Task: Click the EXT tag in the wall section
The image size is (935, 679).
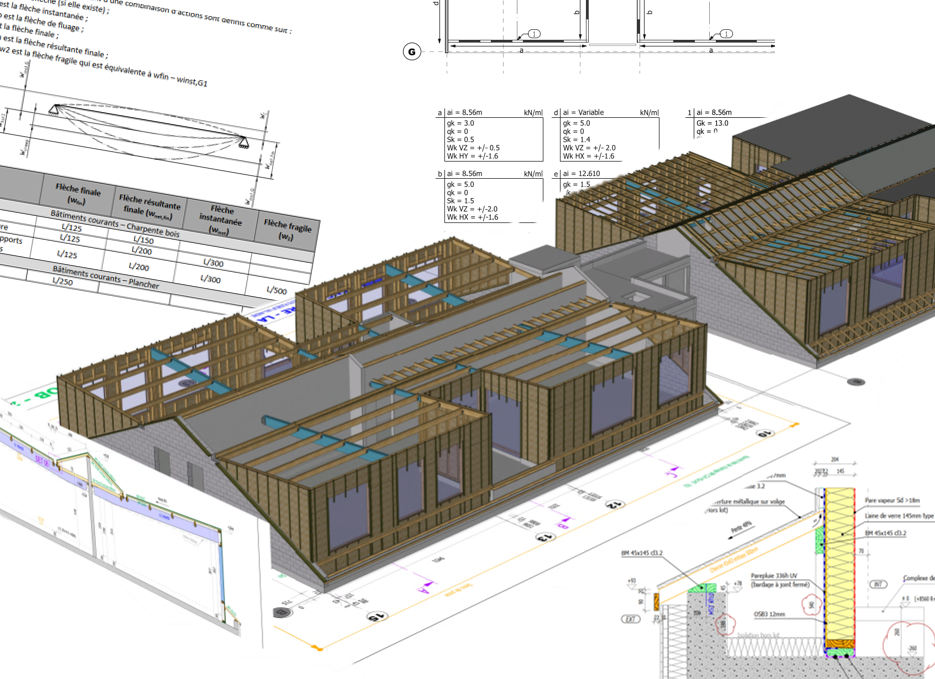Action: pyautogui.click(x=632, y=619)
